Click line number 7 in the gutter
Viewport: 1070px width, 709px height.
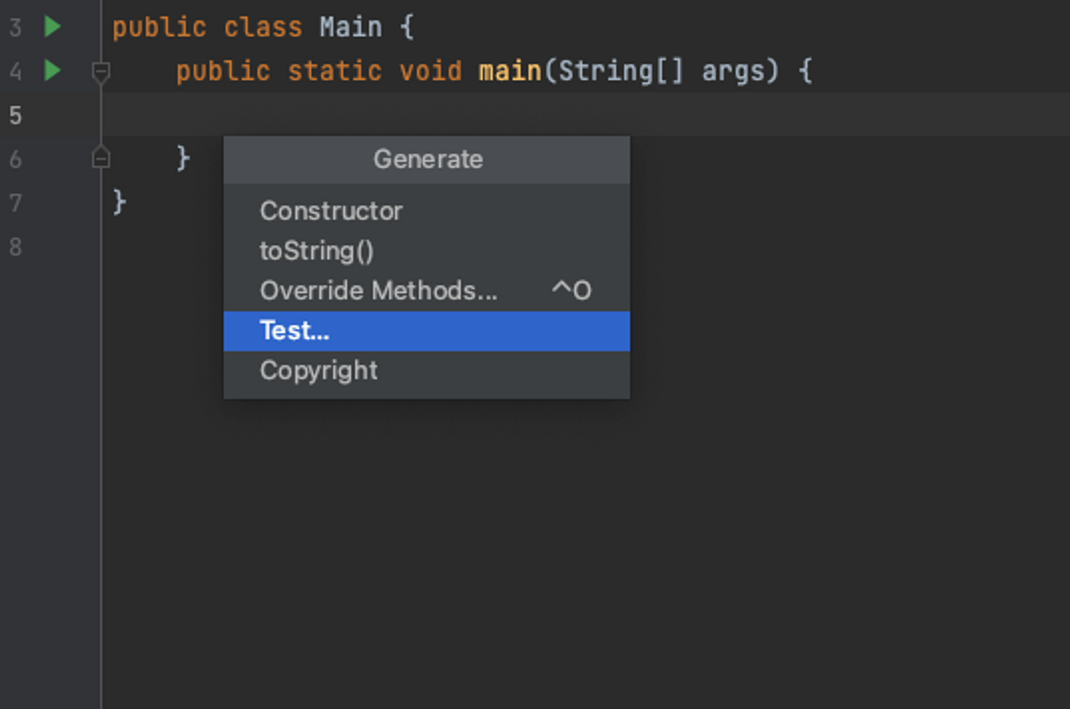[x=15, y=203]
